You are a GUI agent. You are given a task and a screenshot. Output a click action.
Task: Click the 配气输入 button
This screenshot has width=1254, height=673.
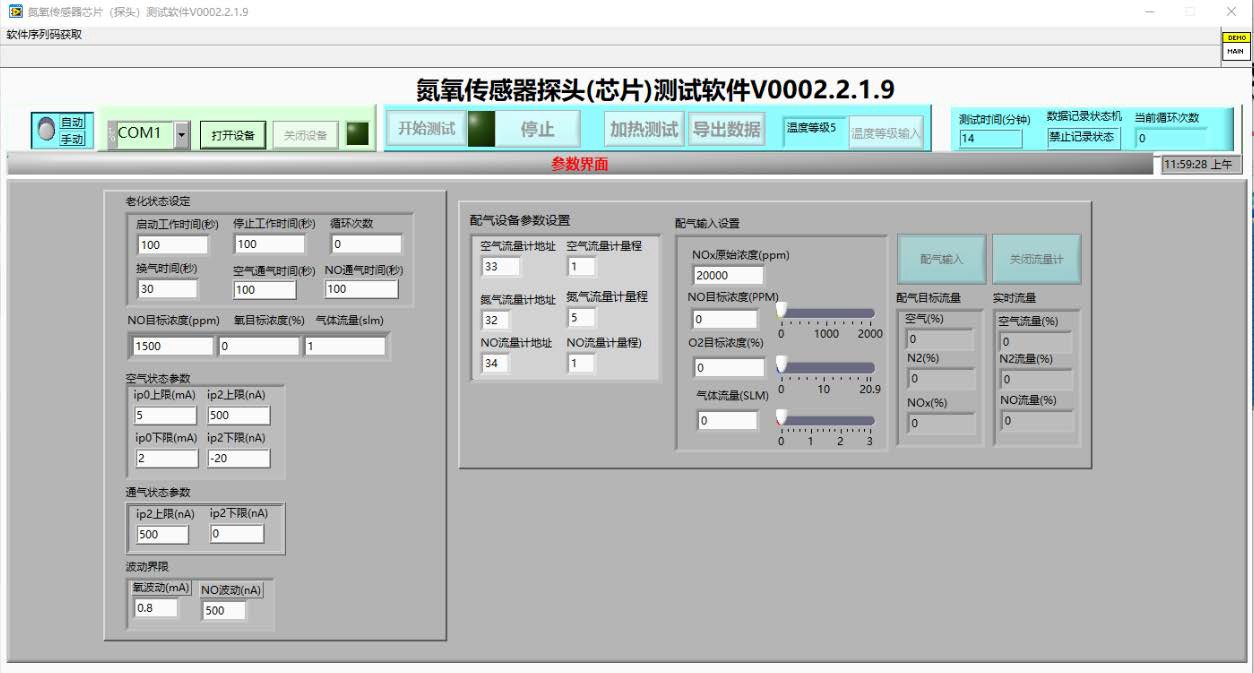[941, 259]
